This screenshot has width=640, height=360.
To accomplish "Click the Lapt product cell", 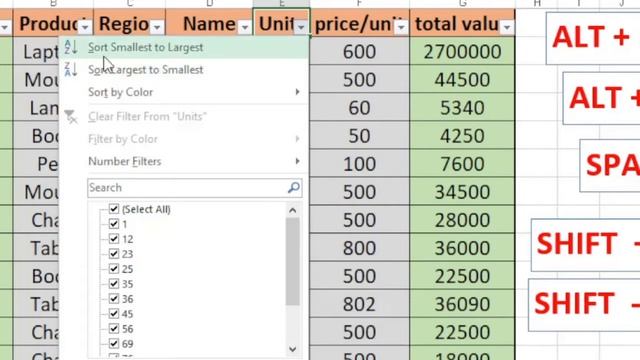I will (37, 52).
